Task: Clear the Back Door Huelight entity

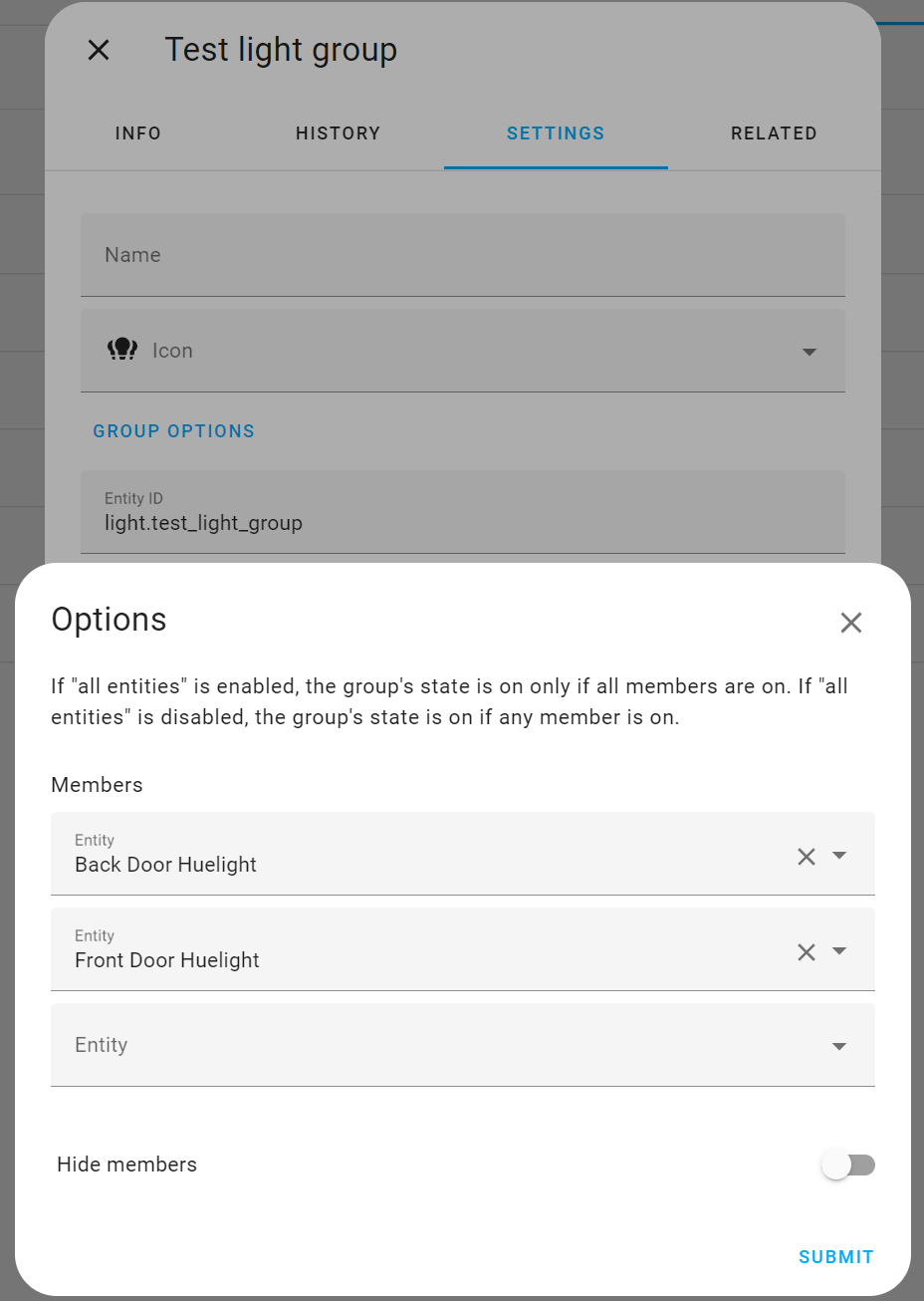Action: [x=807, y=855]
